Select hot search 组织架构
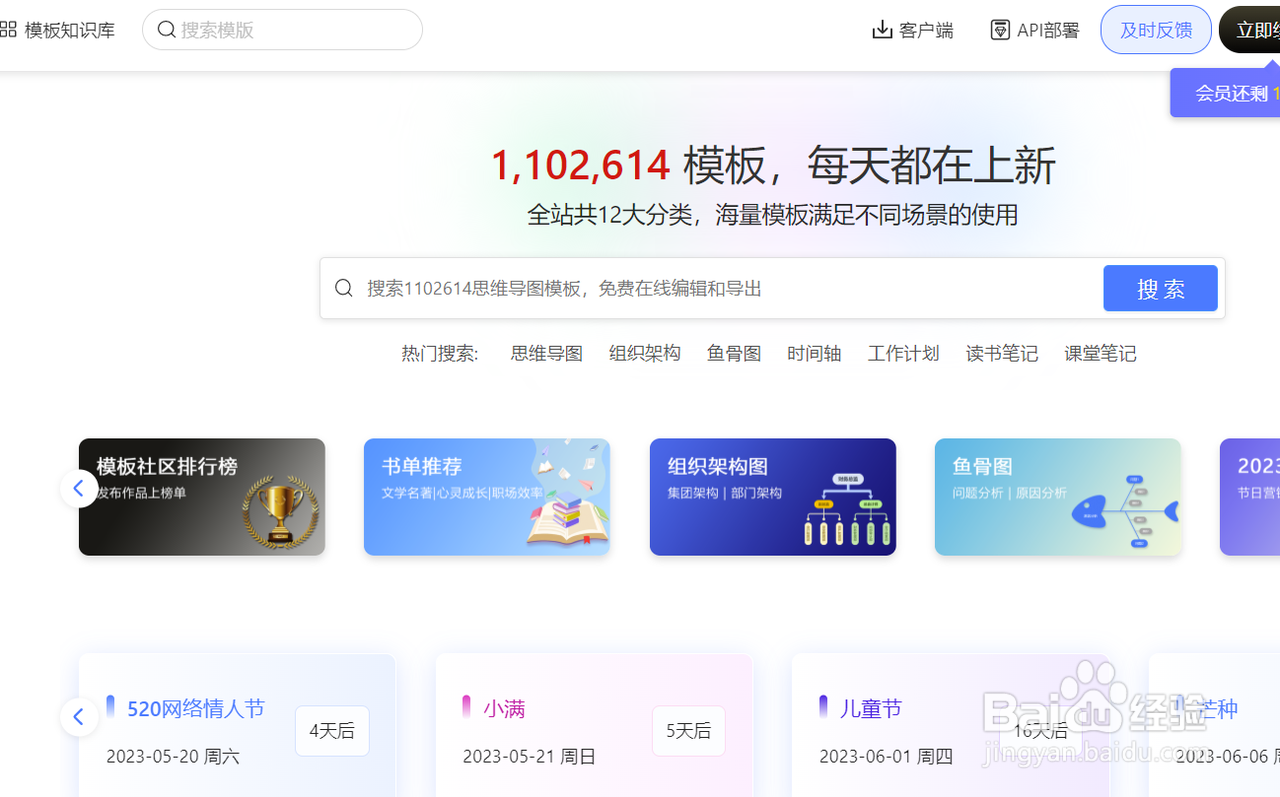Image resolution: width=1280 pixels, height=797 pixels. tap(645, 353)
